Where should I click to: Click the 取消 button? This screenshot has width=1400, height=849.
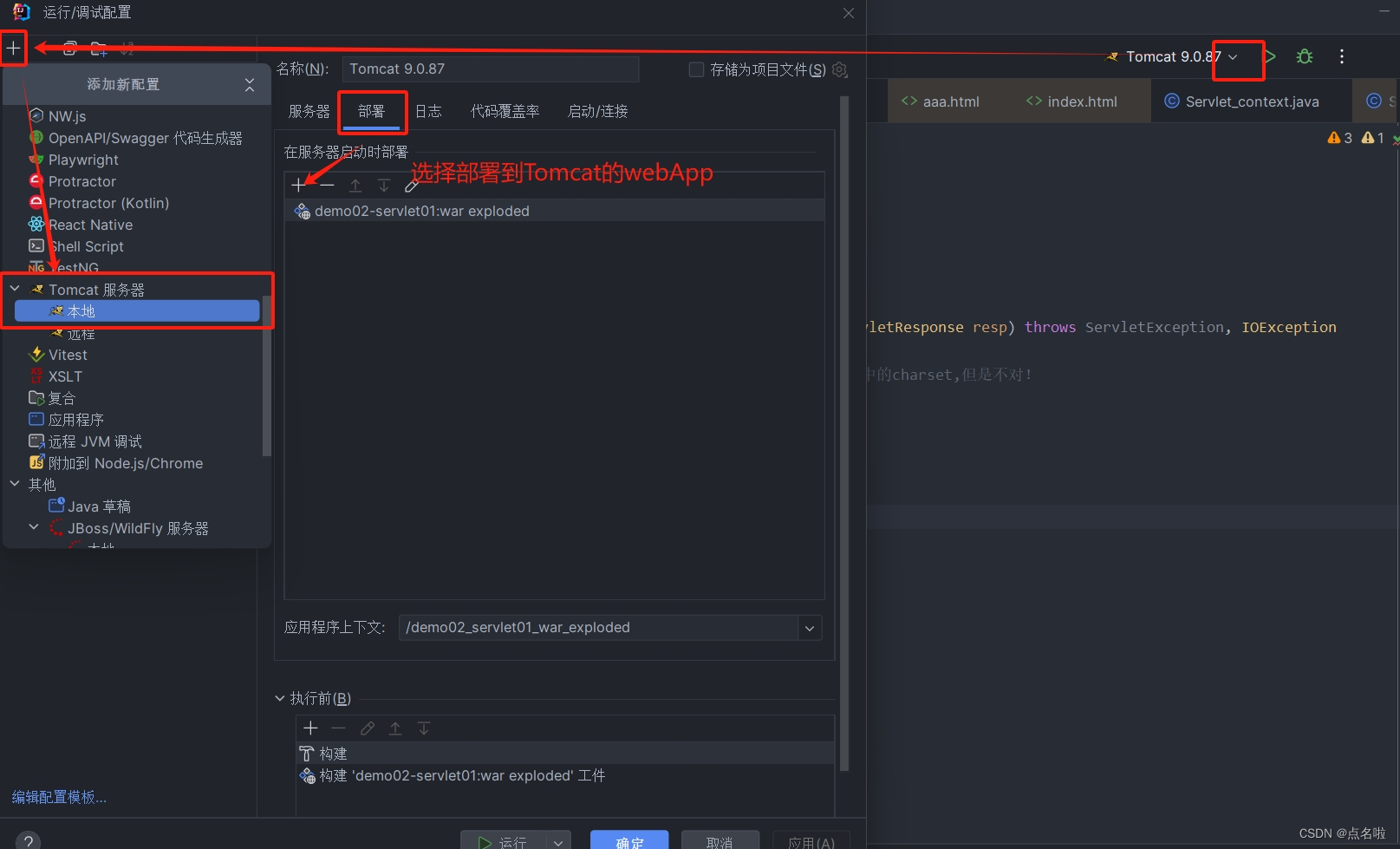[x=720, y=840]
